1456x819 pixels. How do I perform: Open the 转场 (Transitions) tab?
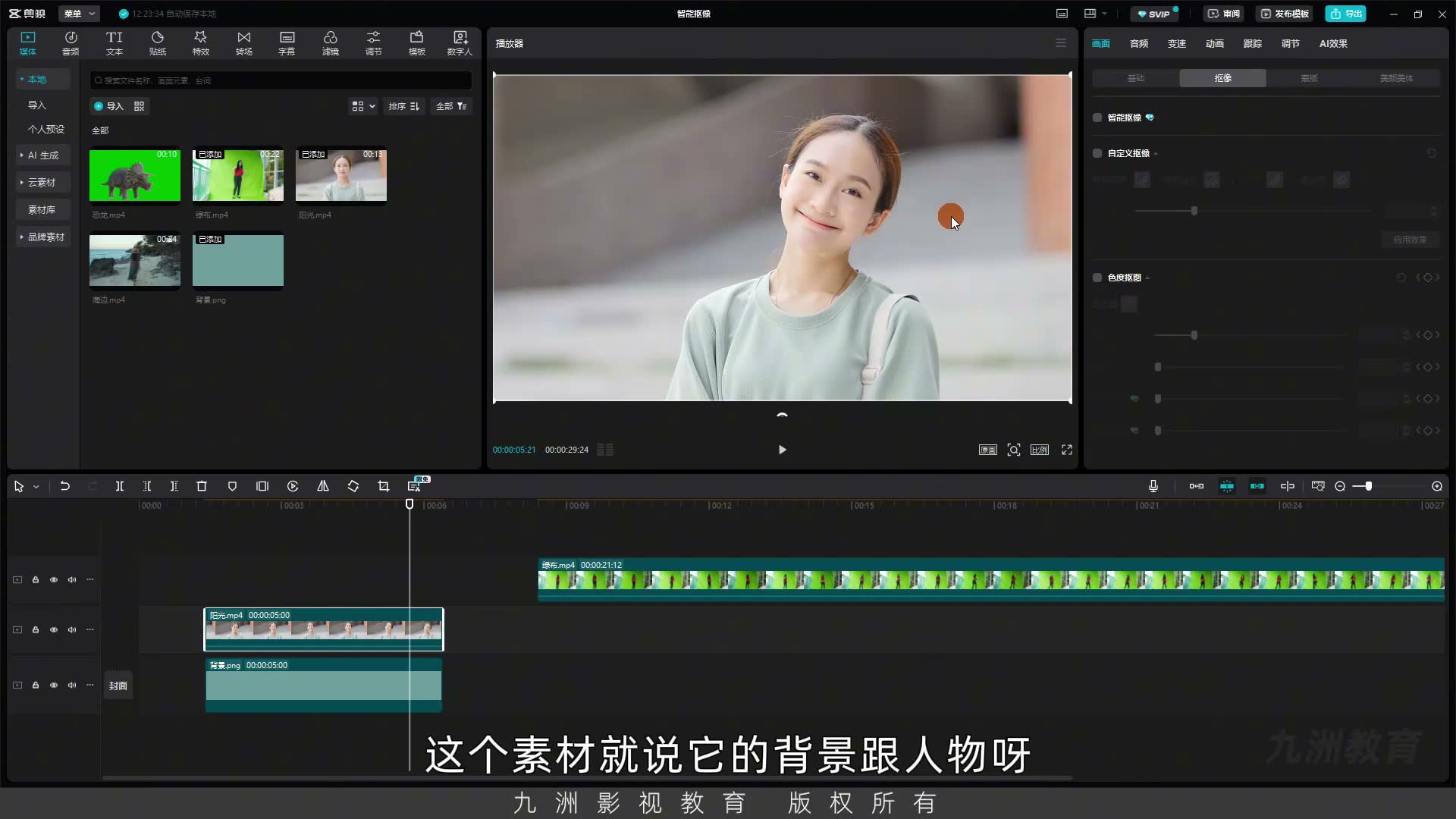243,43
